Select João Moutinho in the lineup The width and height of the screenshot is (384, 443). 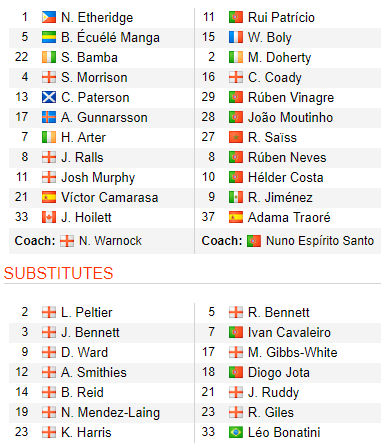click(290, 117)
